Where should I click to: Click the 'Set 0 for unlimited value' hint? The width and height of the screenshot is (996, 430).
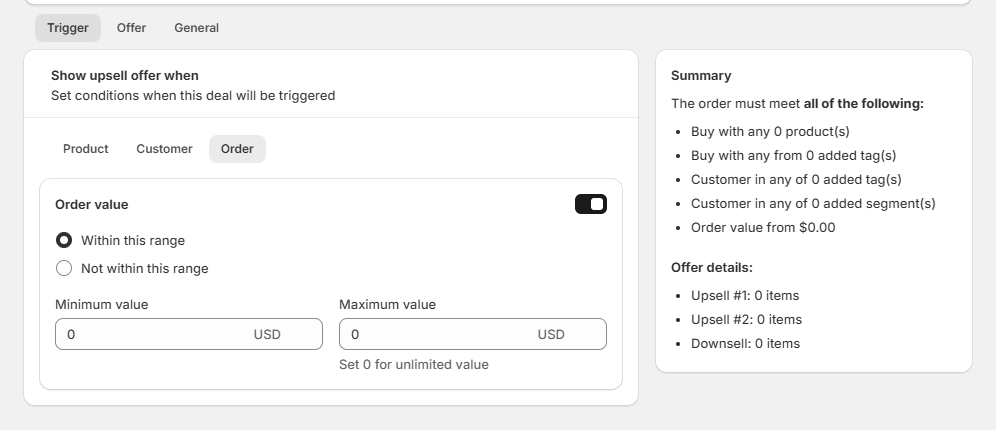414,365
